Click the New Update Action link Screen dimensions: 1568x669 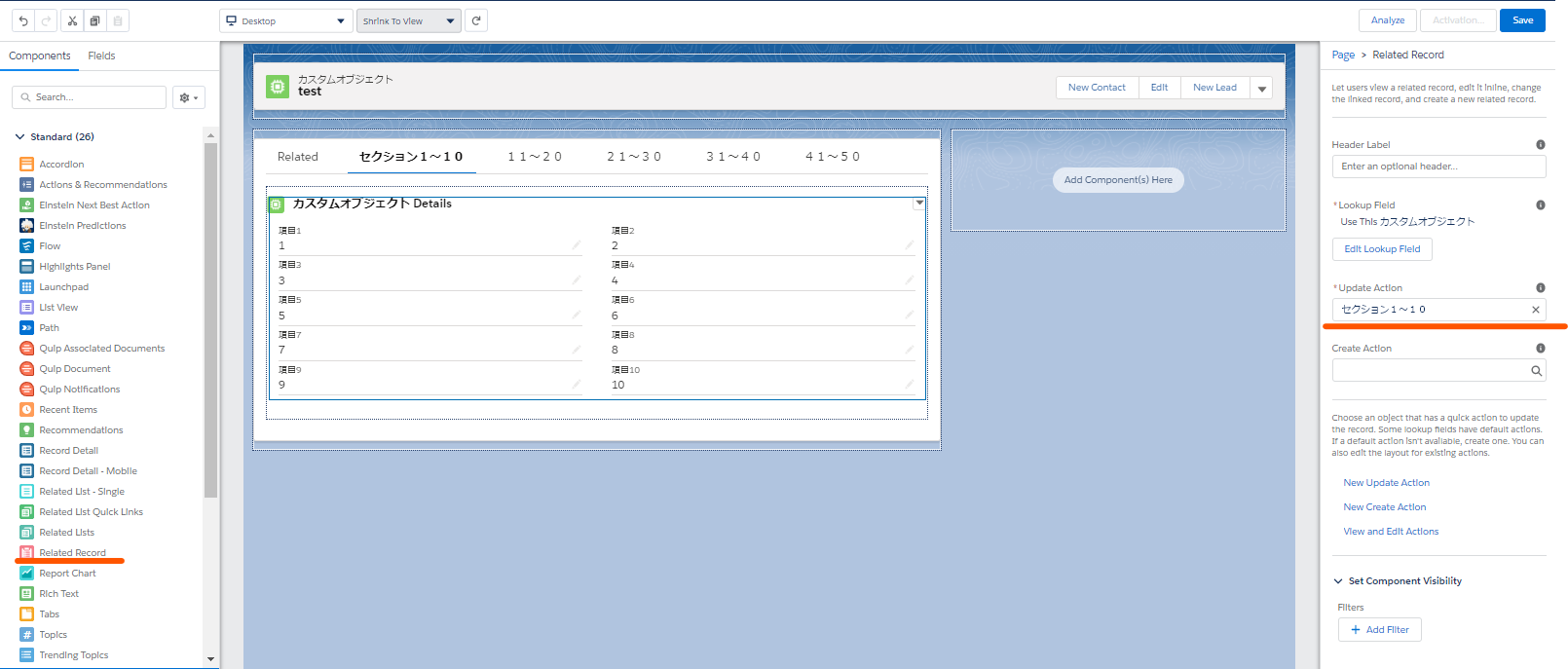[x=1386, y=483]
